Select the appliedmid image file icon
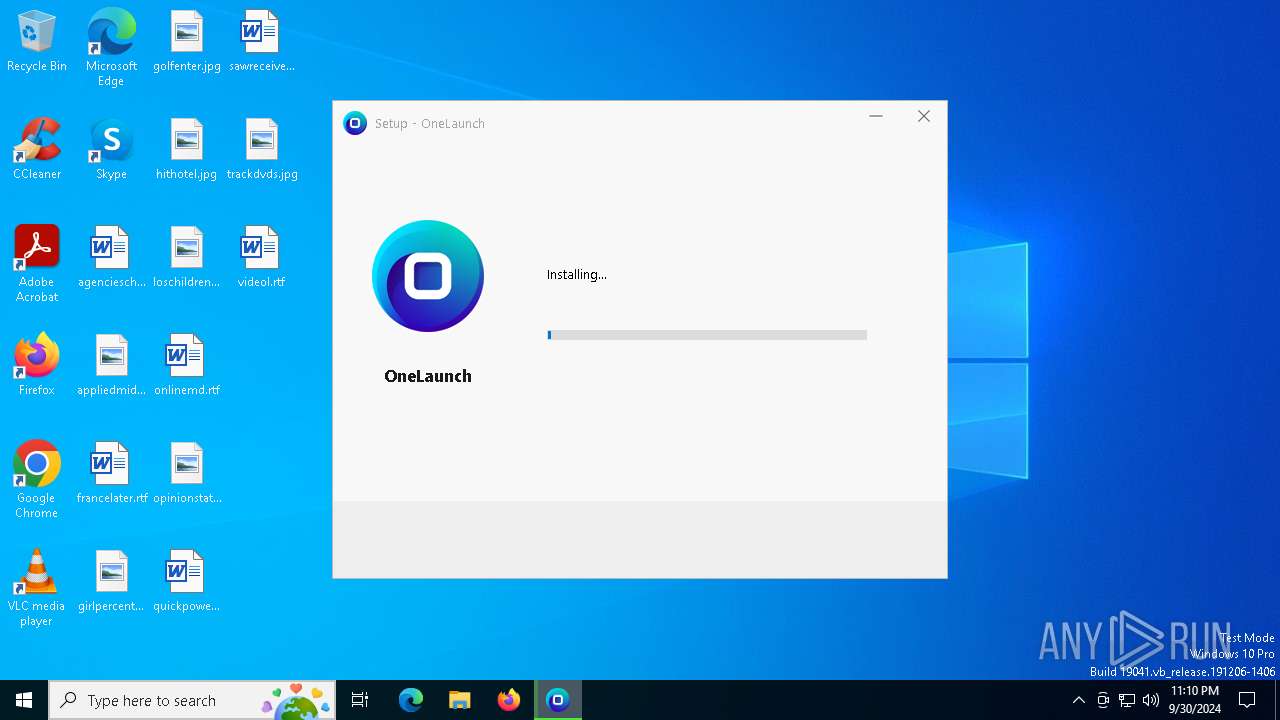The height and width of the screenshot is (720, 1280). point(111,366)
